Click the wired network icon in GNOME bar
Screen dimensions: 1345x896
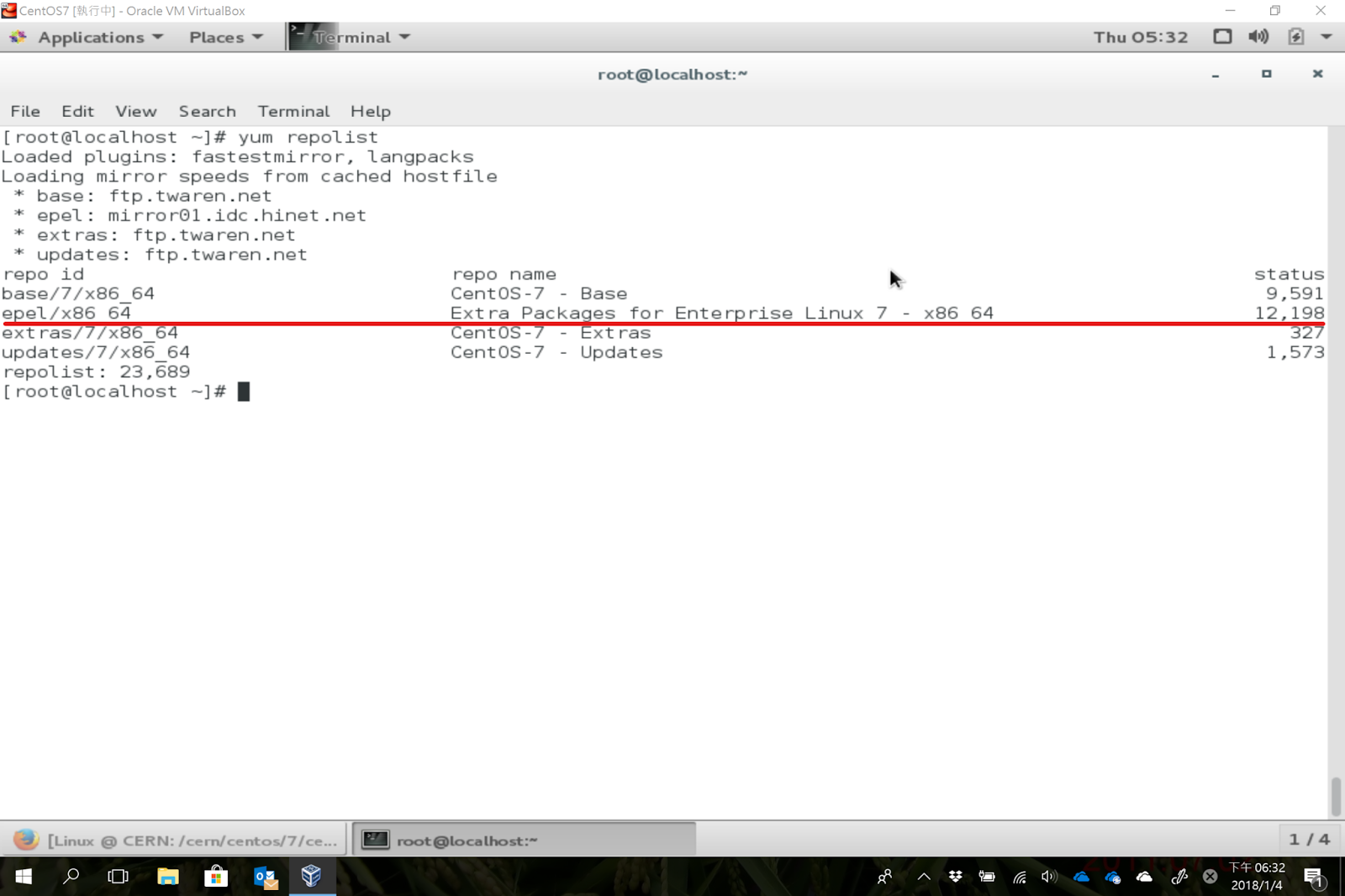click(x=1222, y=36)
